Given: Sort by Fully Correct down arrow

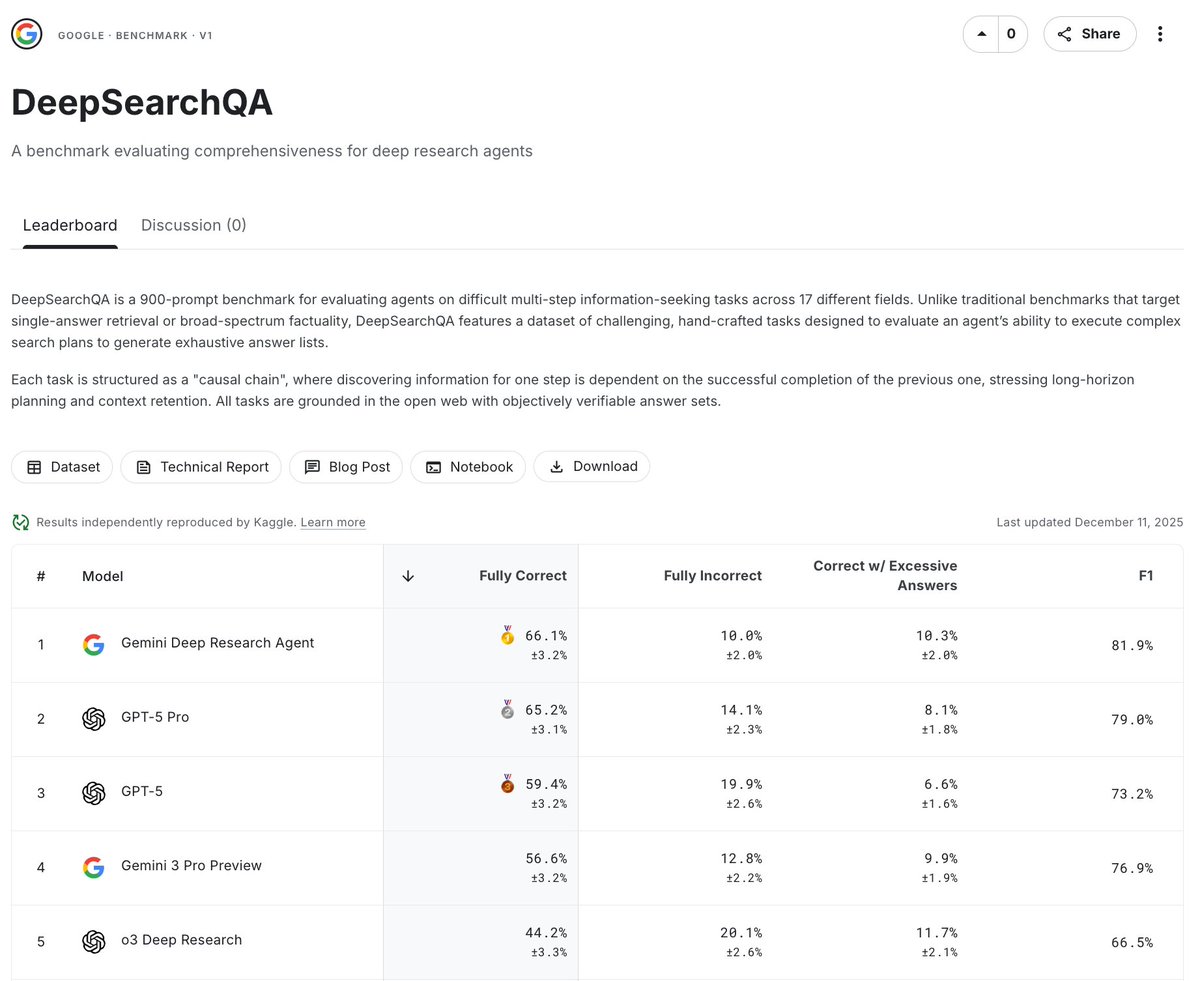Looking at the screenshot, I should coord(408,576).
